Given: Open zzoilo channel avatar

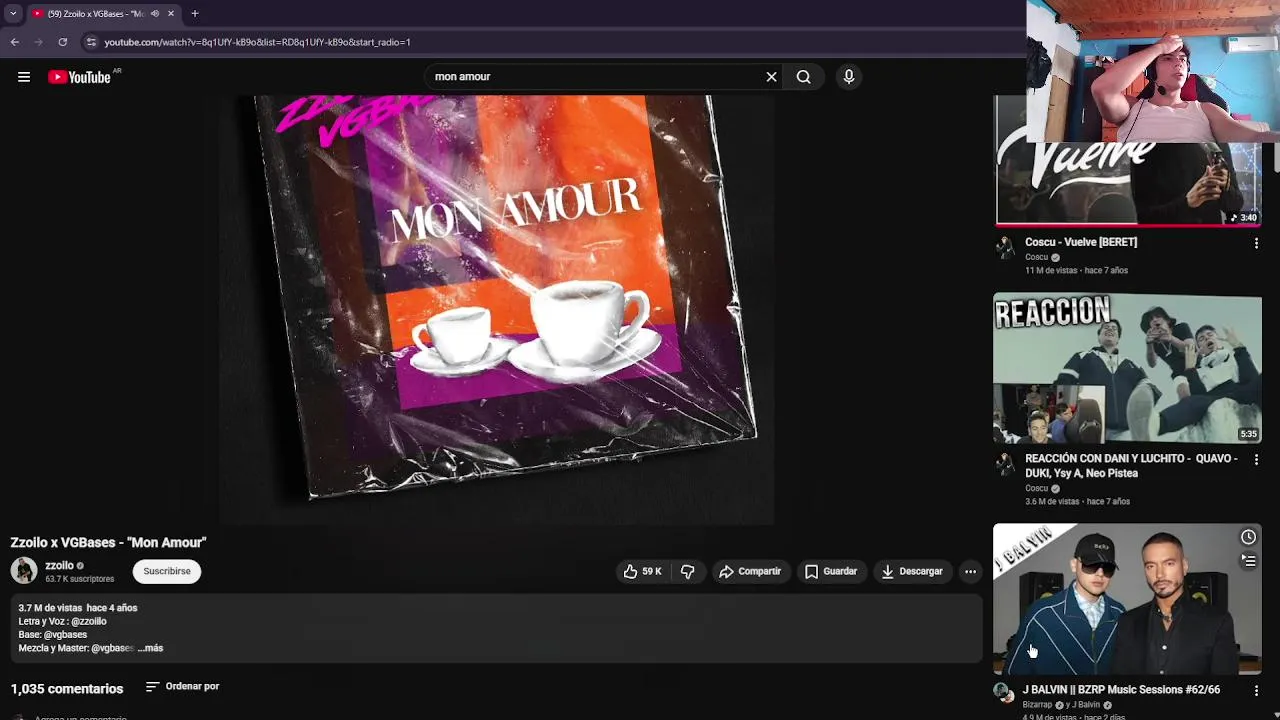Looking at the screenshot, I should [24, 571].
